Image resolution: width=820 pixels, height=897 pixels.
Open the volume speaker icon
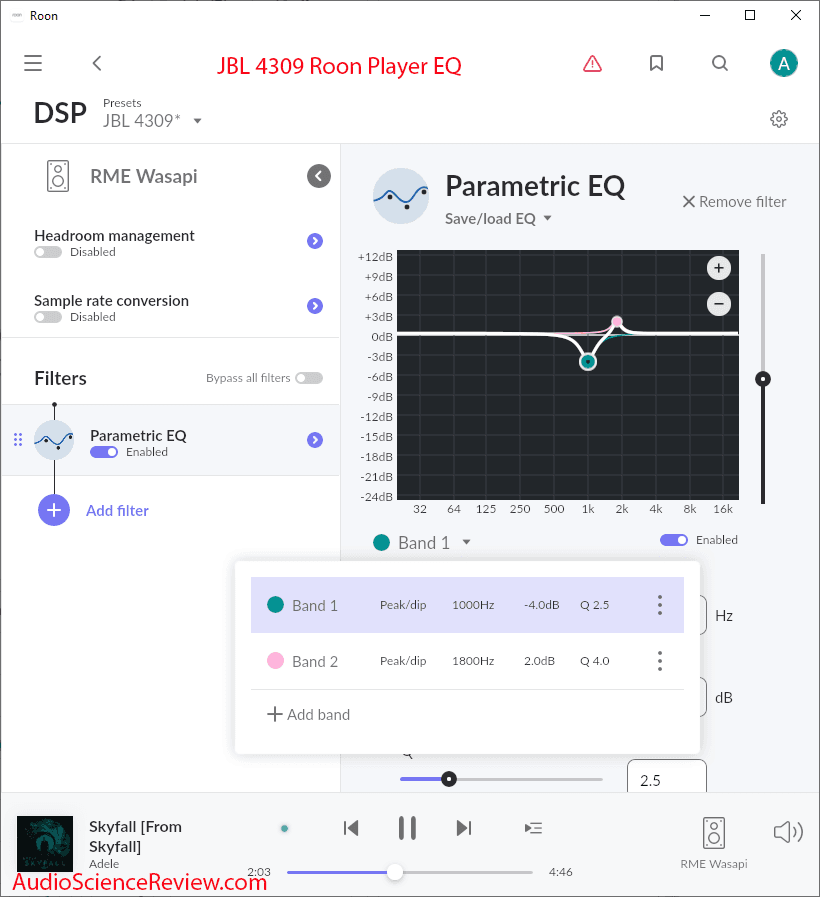click(788, 832)
